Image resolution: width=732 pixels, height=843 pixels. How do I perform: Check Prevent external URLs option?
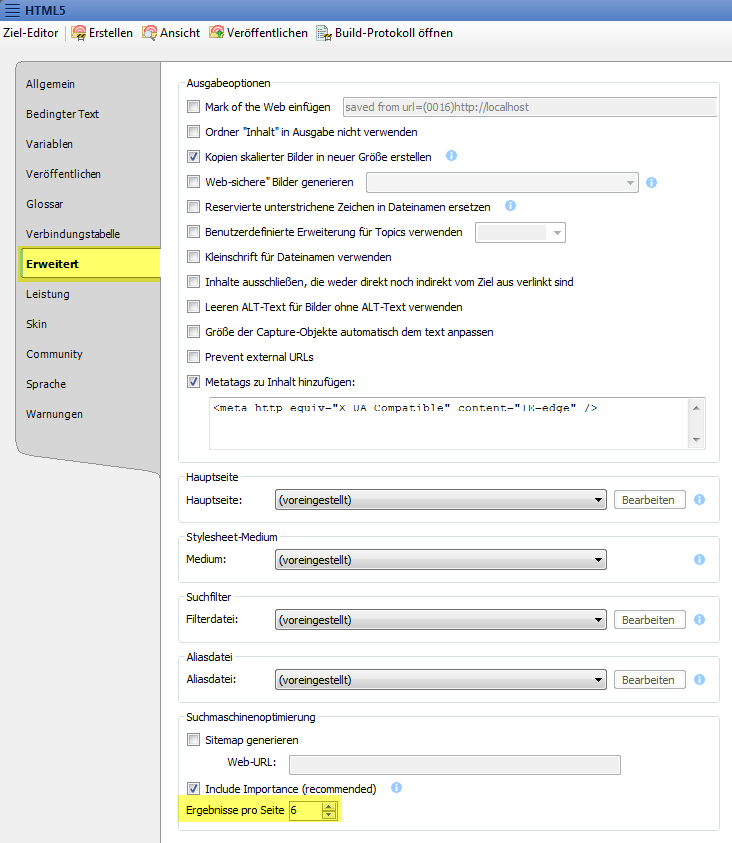(194, 357)
